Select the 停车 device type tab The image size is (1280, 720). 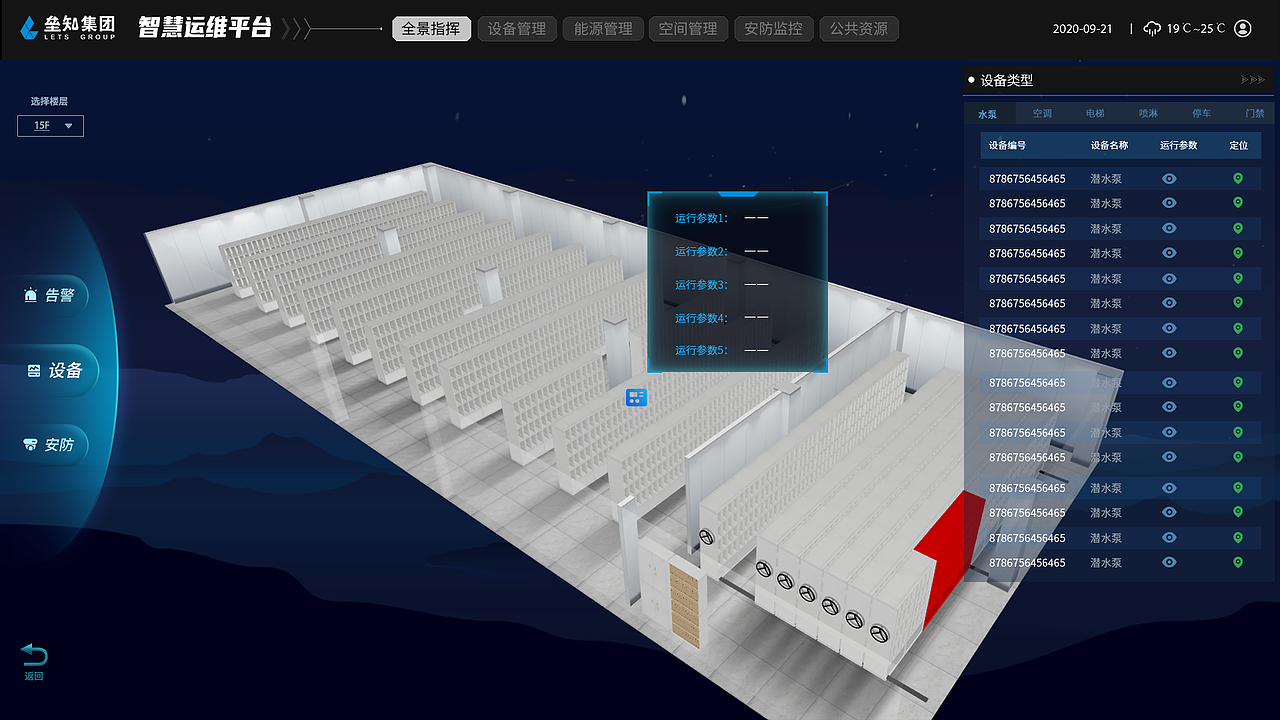pyautogui.click(x=1201, y=114)
